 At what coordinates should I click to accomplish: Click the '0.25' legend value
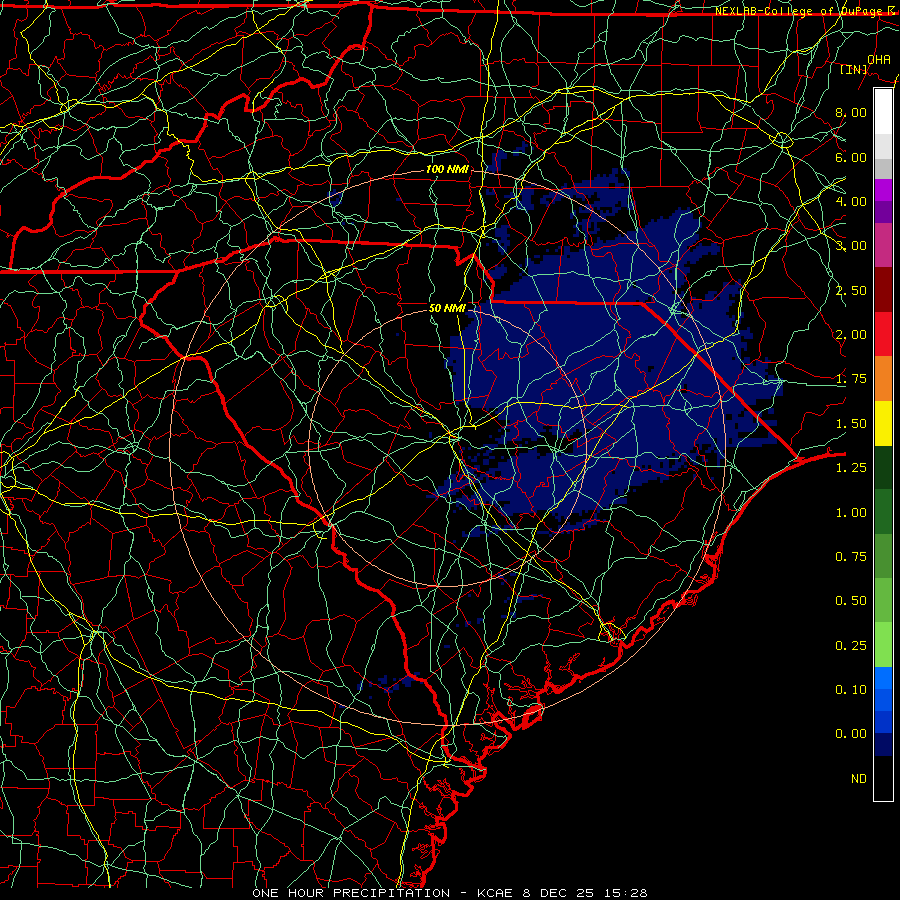[x=851, y=646]
